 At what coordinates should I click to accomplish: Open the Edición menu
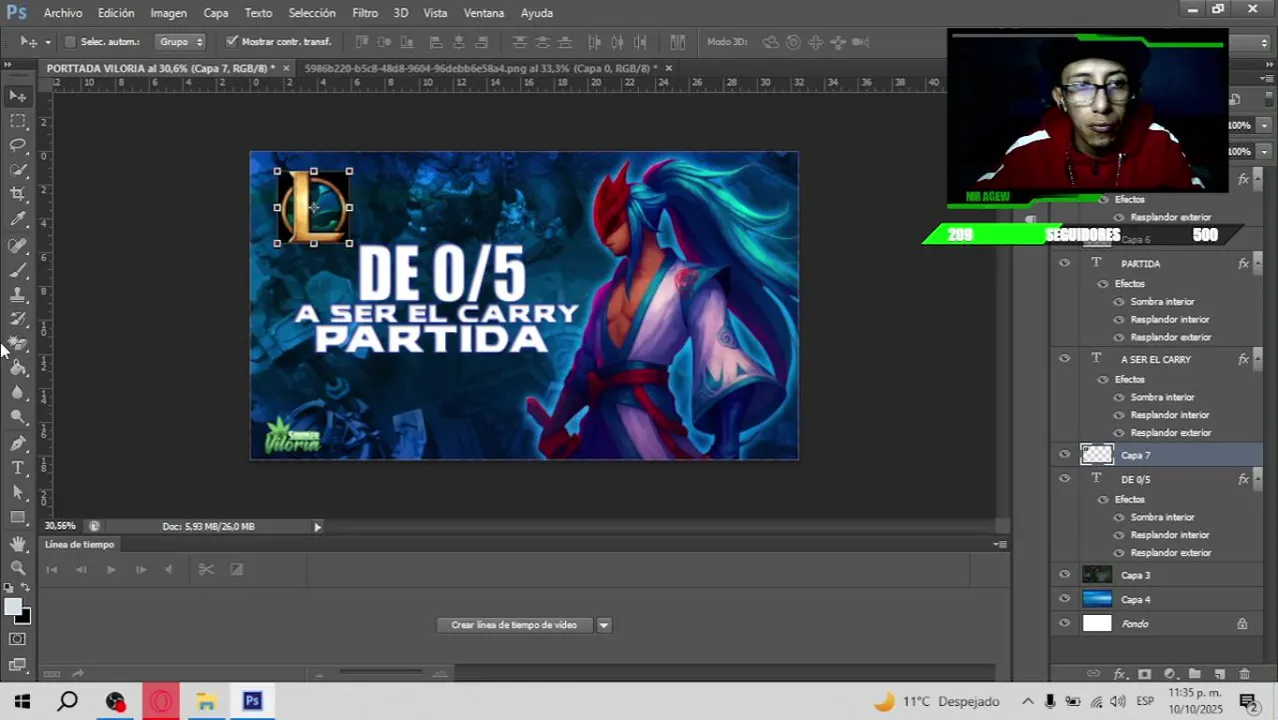pyautogui.click(x=116, y=13)
